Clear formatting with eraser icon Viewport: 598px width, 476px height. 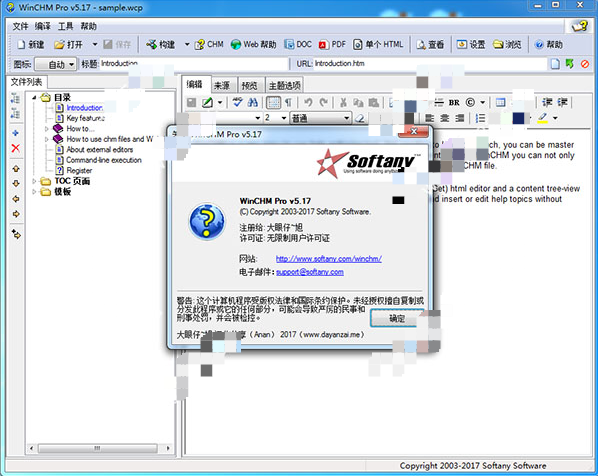[359, 118]
